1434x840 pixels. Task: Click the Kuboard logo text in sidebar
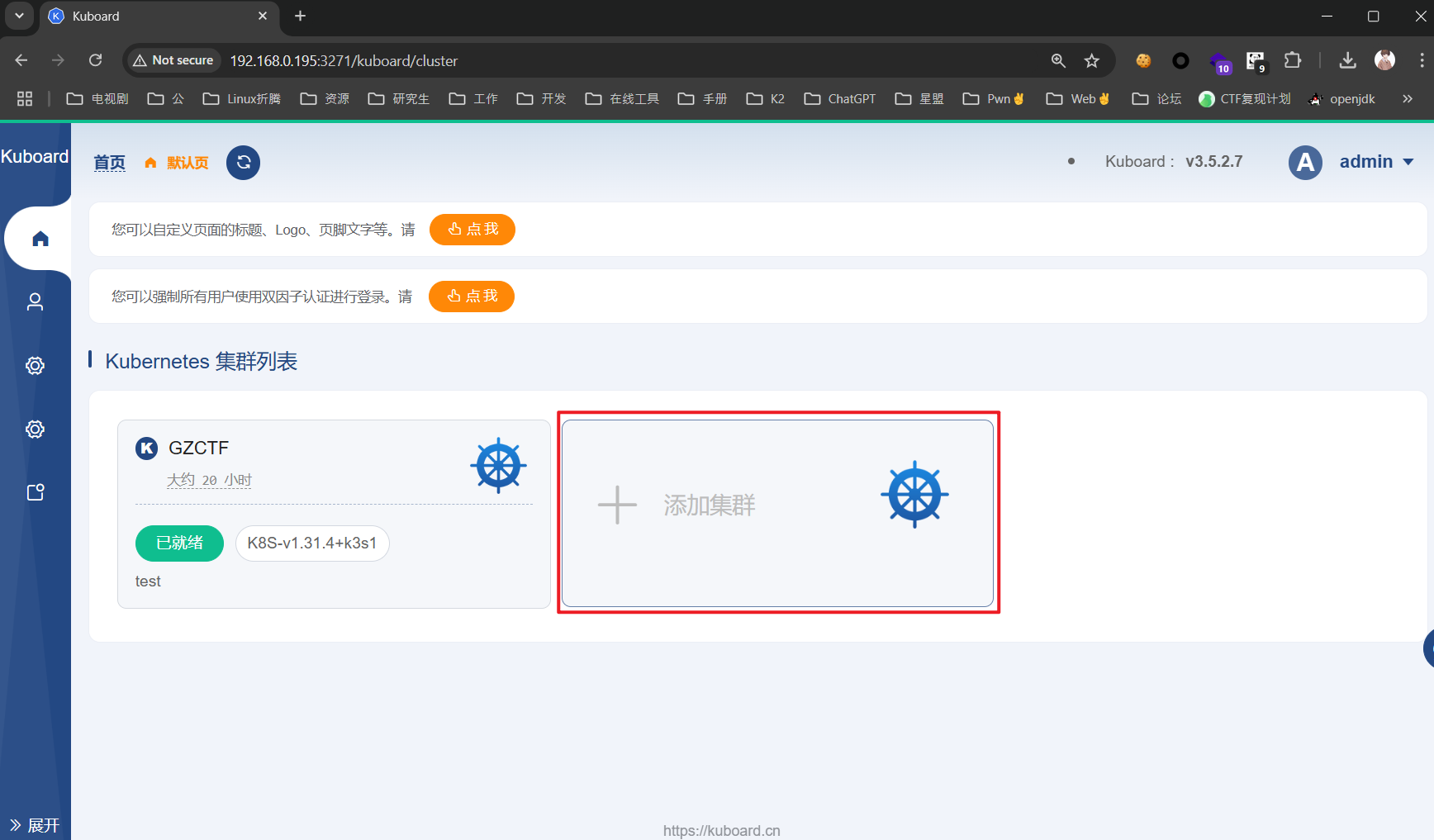pyautogui.click(x=35, y=156)
